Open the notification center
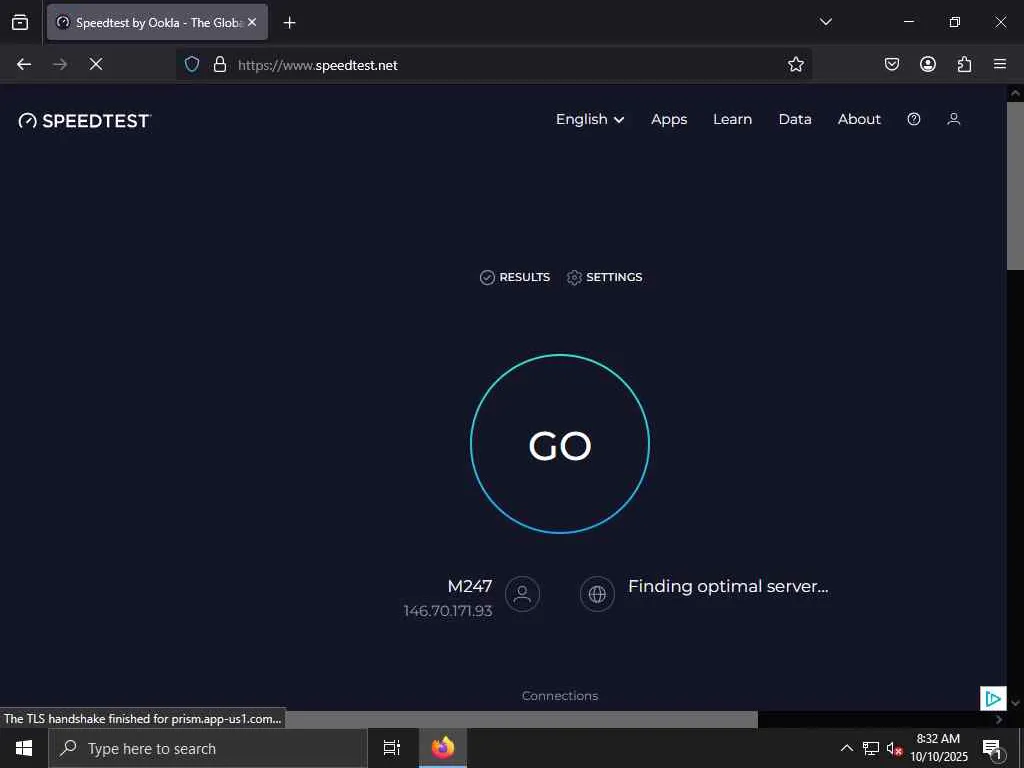1024x768 pixels. pos(992,748)
